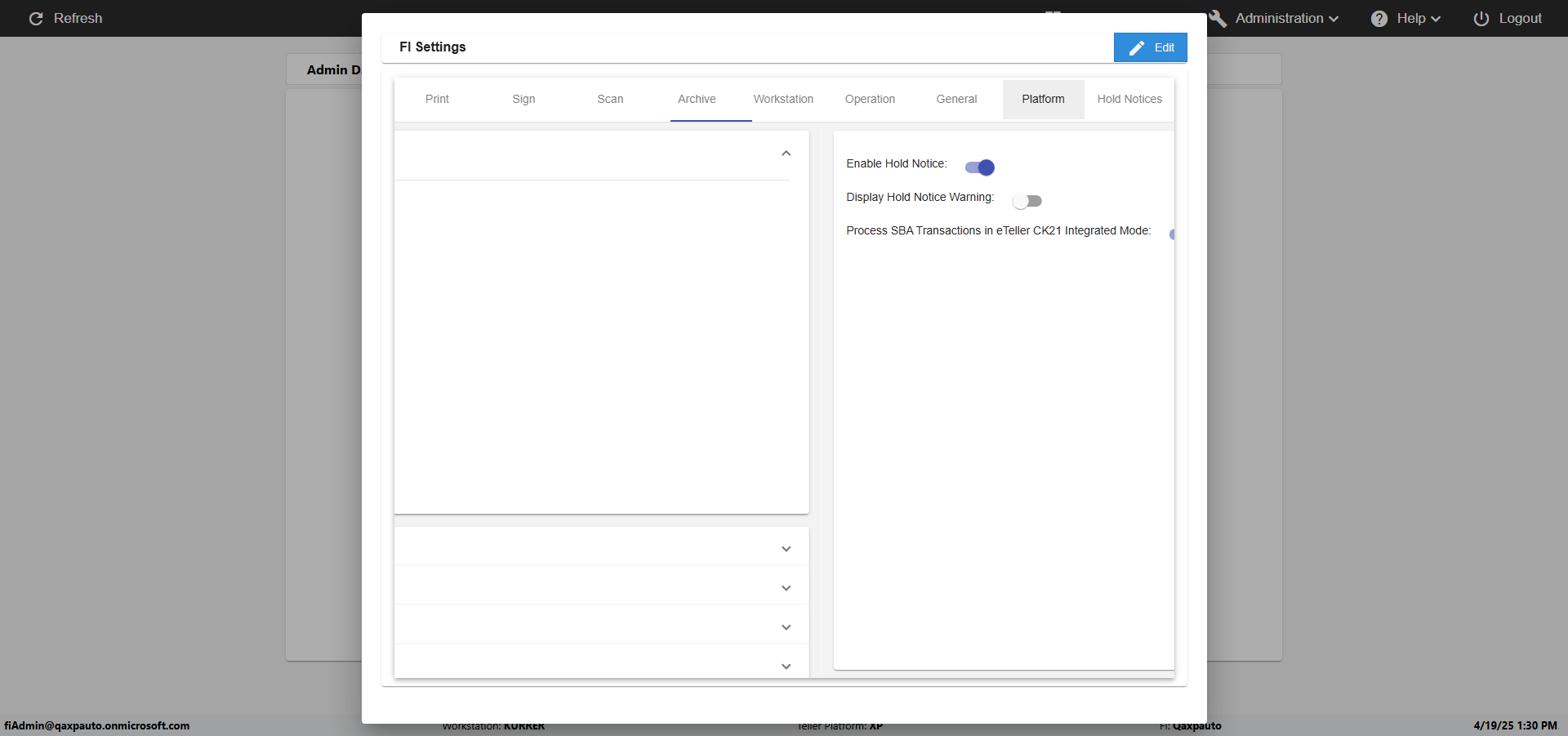Select the Scan tab
1568x736 pixels.
pos(610,99)
